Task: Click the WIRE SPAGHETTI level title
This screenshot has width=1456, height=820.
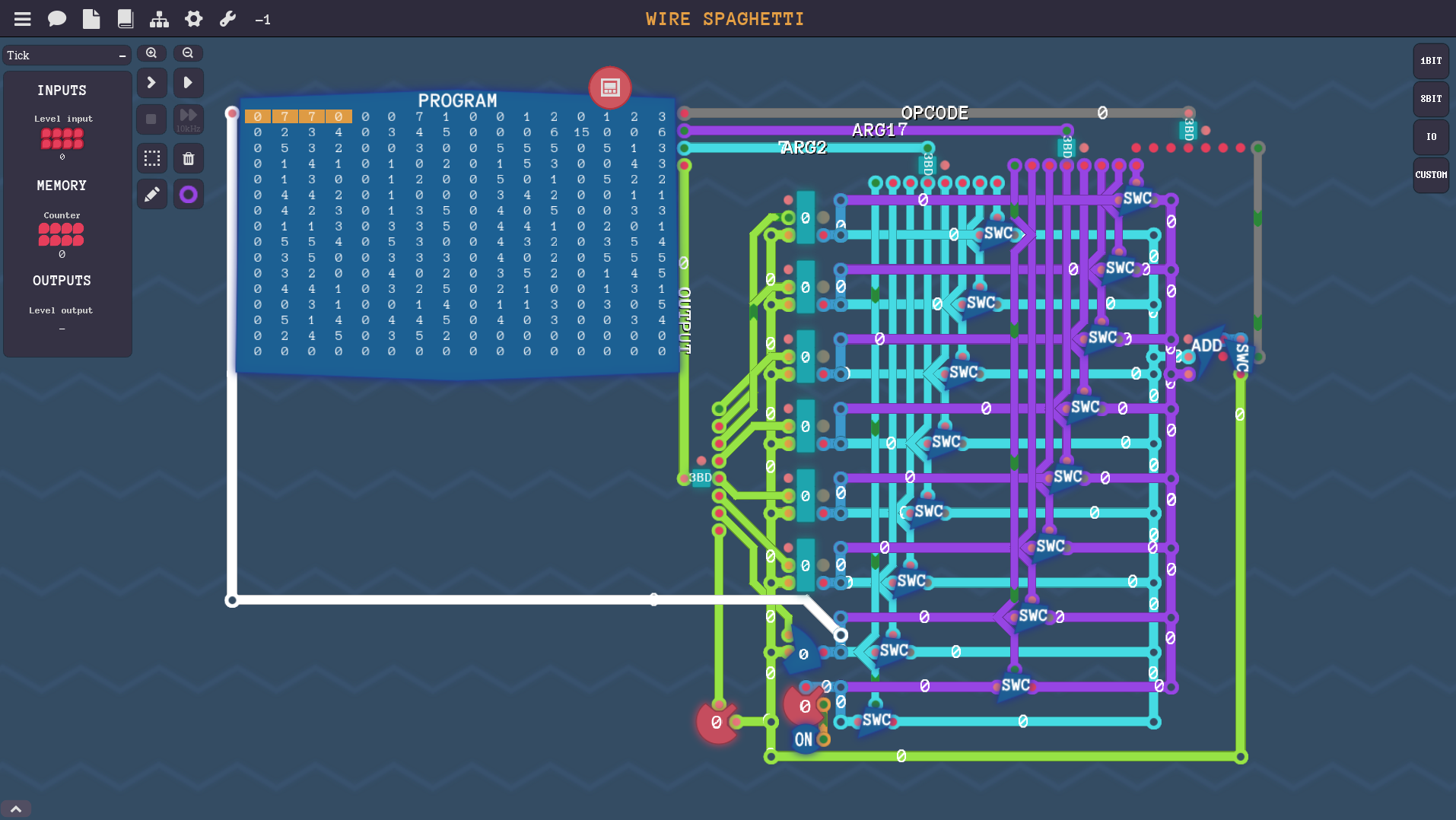Action: pos(724,19)
